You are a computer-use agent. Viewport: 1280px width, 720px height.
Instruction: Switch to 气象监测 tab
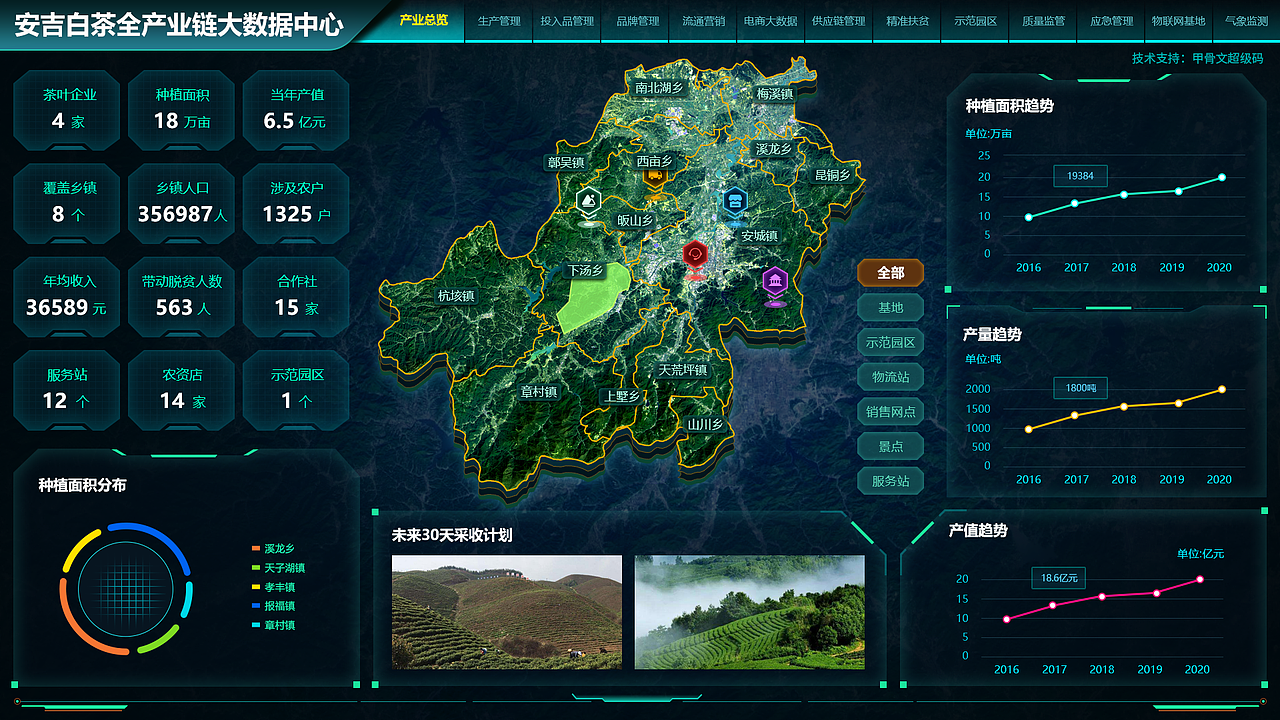(x=1246, y=21)
